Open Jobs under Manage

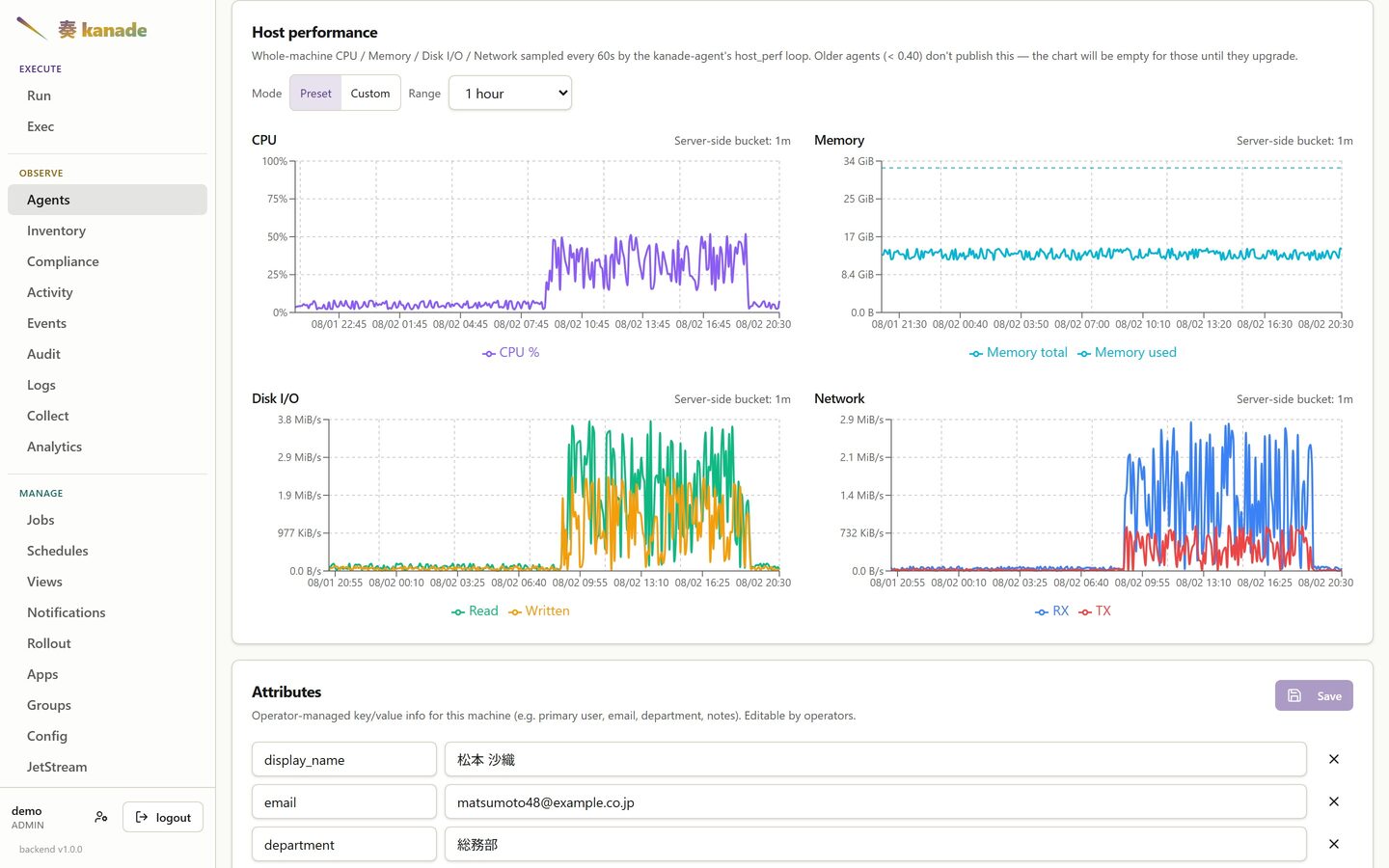point(107,520)
